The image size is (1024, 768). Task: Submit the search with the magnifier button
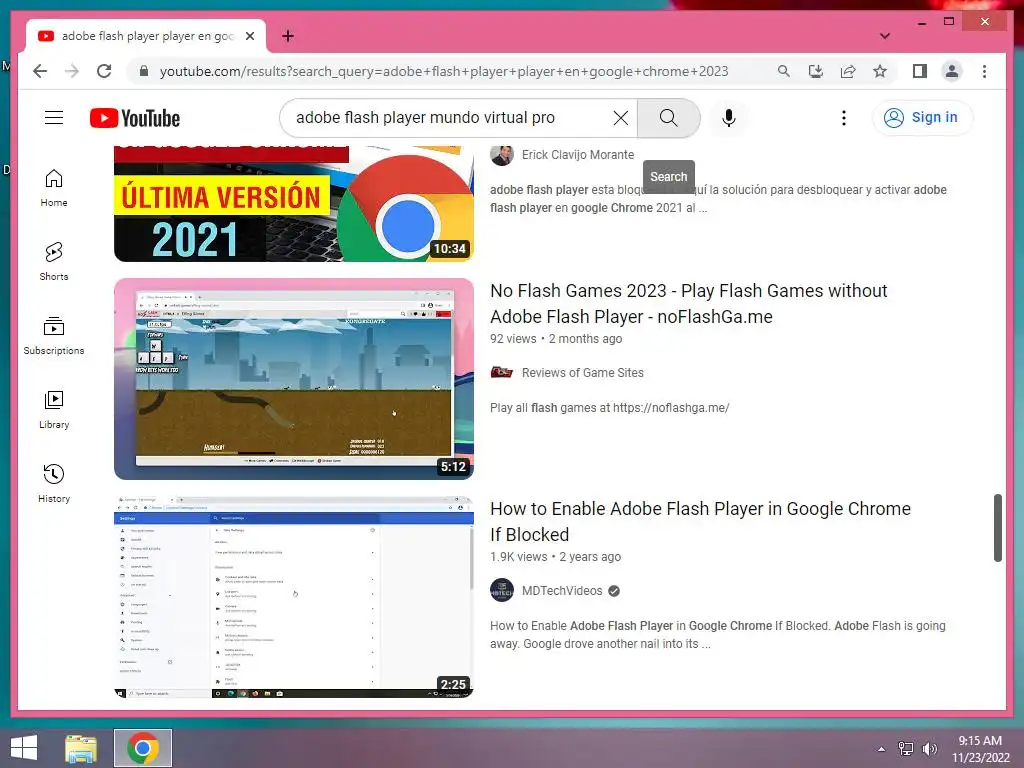(x=668, y=118)
